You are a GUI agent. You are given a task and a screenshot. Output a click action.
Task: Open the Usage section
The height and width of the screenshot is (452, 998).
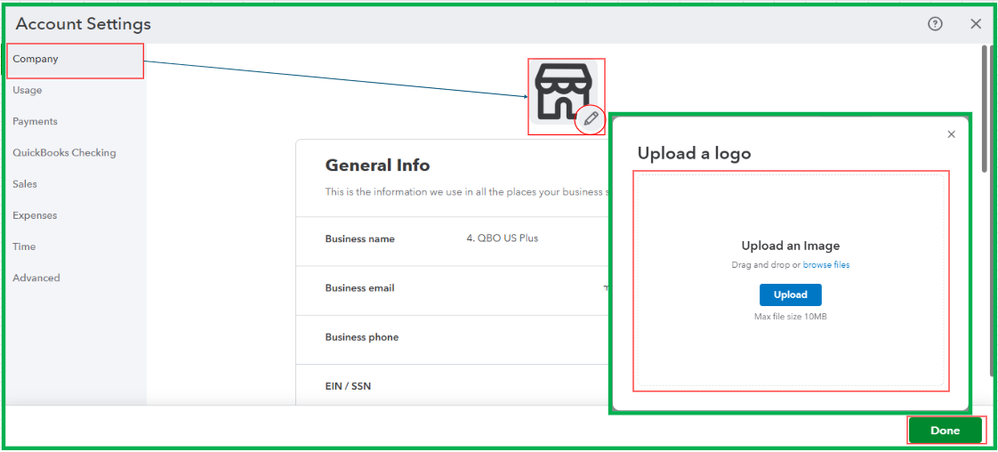pyautogui.click(x=27, y=90)
